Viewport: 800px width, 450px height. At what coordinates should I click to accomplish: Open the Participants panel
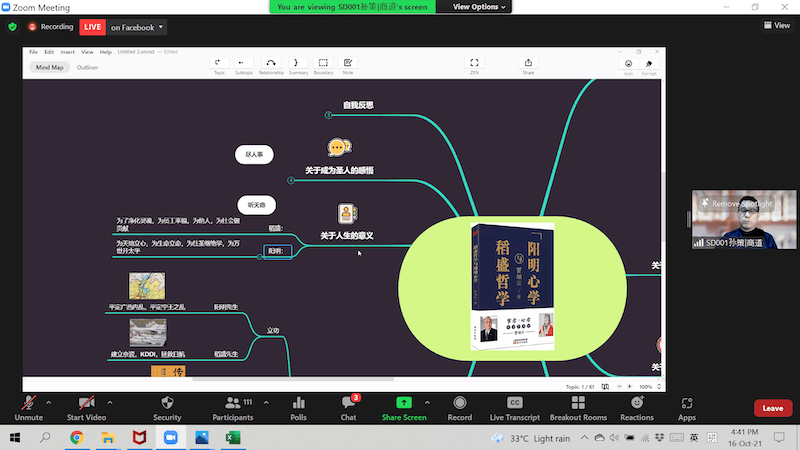point(232,406)
